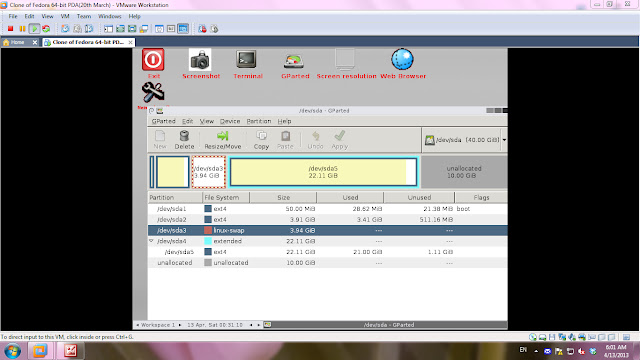640x360 pixels.
Task: Open the GParted menu in GParted
Action: click(x=163, y=121)
